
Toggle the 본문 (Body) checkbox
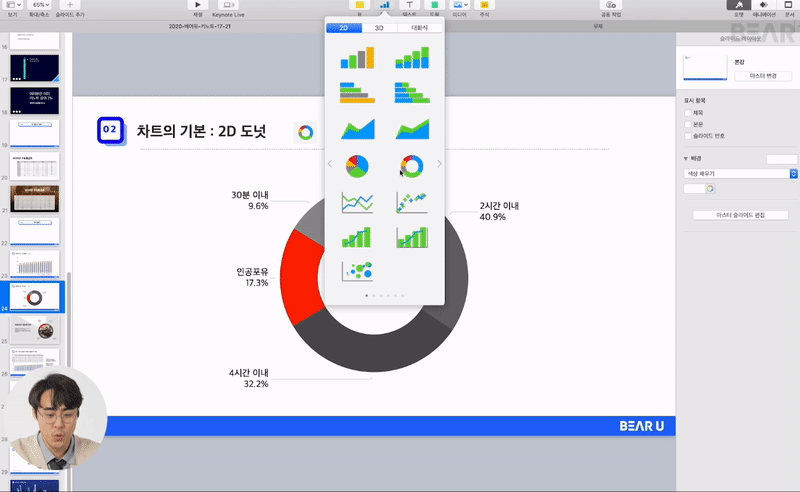coord(688,124)
